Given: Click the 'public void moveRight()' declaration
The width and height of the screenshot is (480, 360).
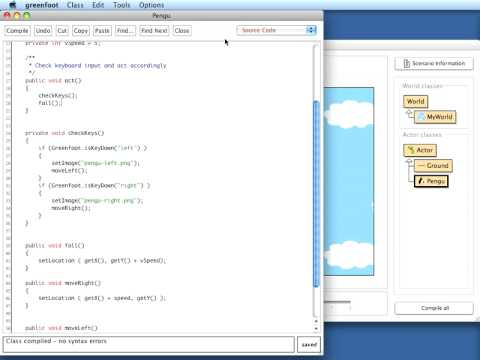Looking at the screenshot, I should [x=63, y=283].
